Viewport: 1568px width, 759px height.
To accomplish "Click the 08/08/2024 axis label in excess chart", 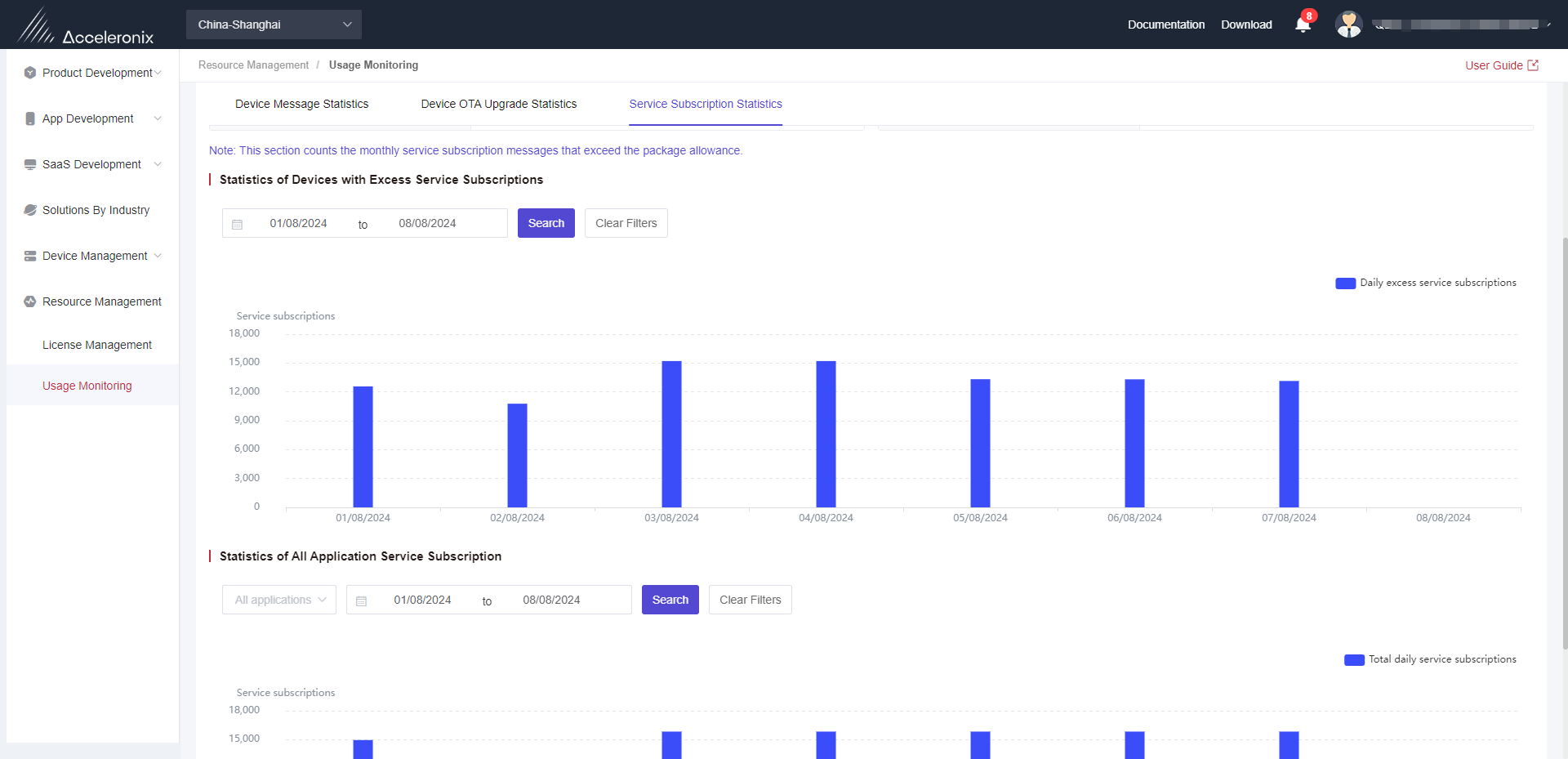I will tap(1443, 518).
